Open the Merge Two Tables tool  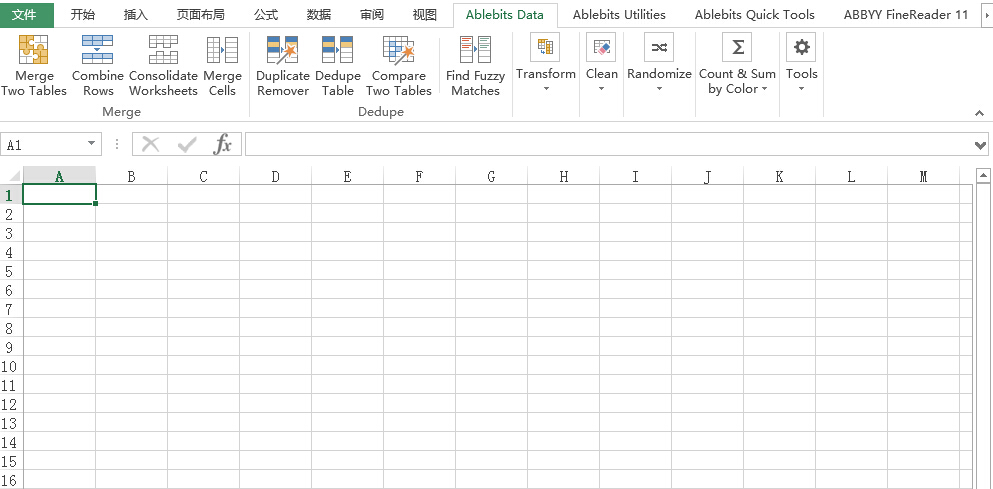tap(34, 66)
